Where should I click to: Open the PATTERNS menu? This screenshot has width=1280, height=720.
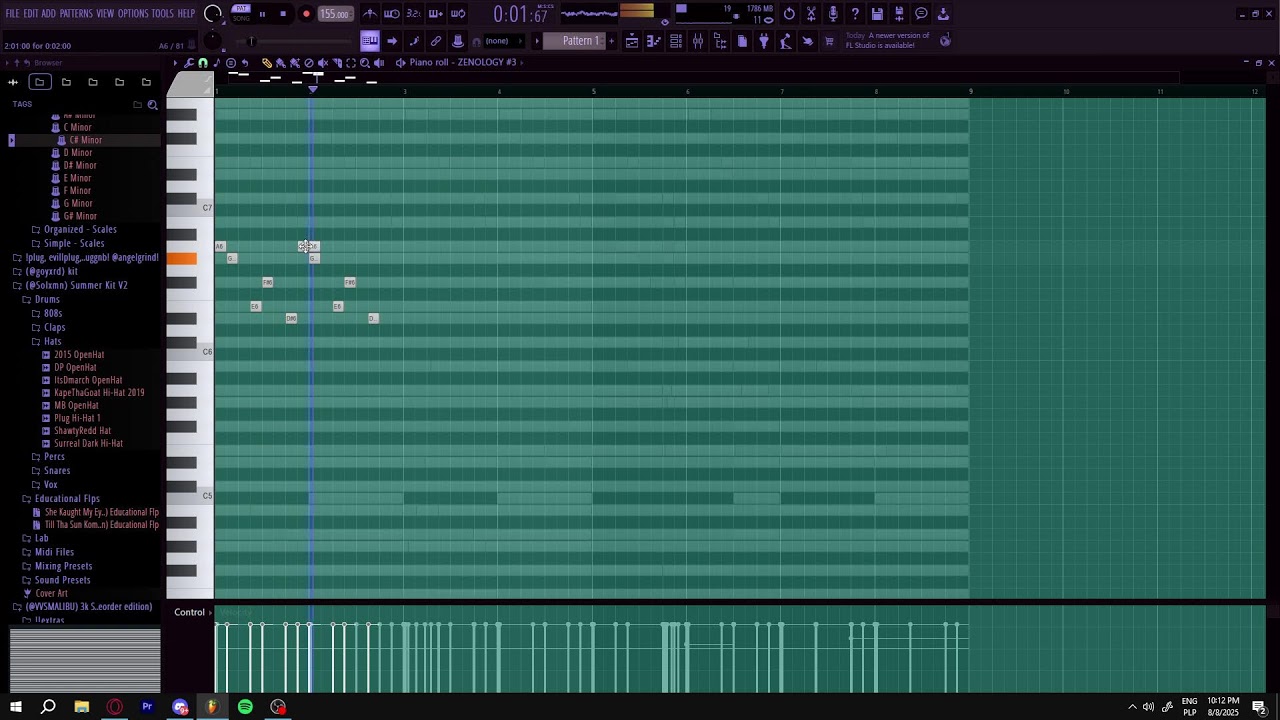(x=76, y=14)
